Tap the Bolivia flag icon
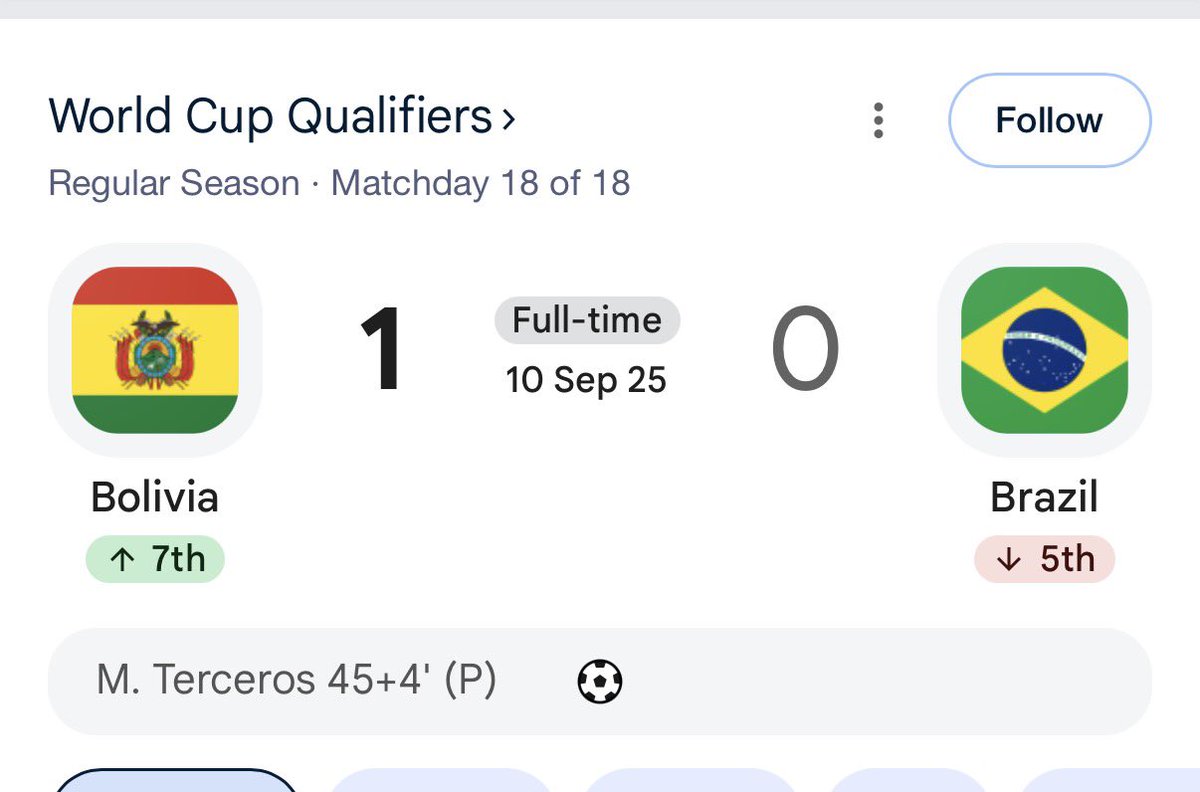 (155, 350)
